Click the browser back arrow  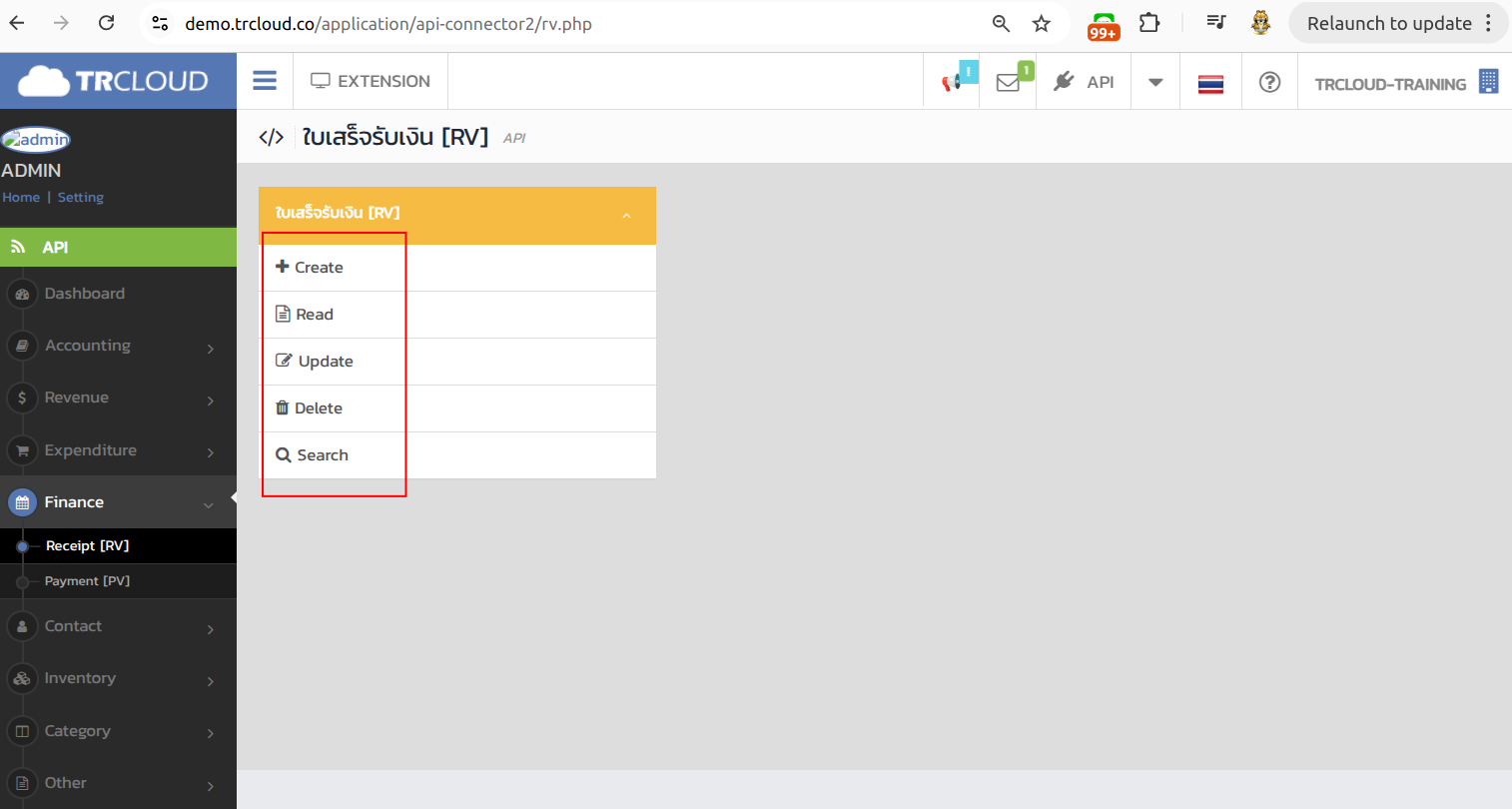pyautogui.click(x=17, y=23)
